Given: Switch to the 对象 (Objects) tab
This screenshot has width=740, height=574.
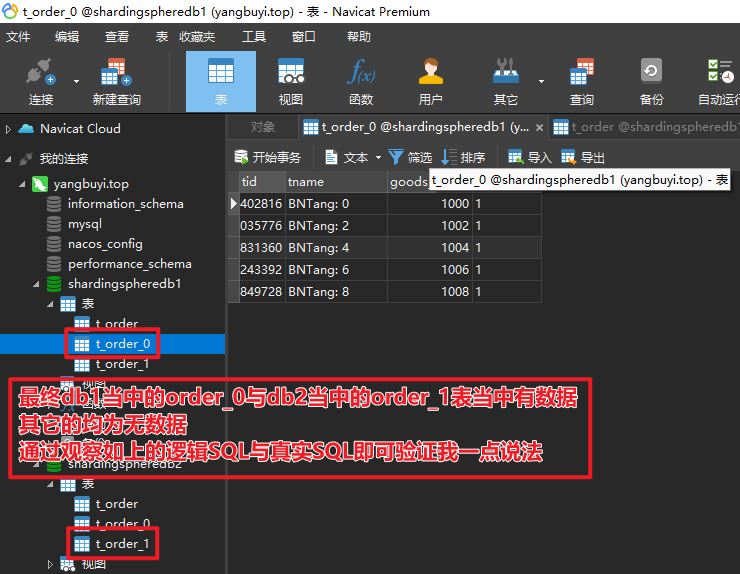Looking at the screenshot, I should 263,127.
